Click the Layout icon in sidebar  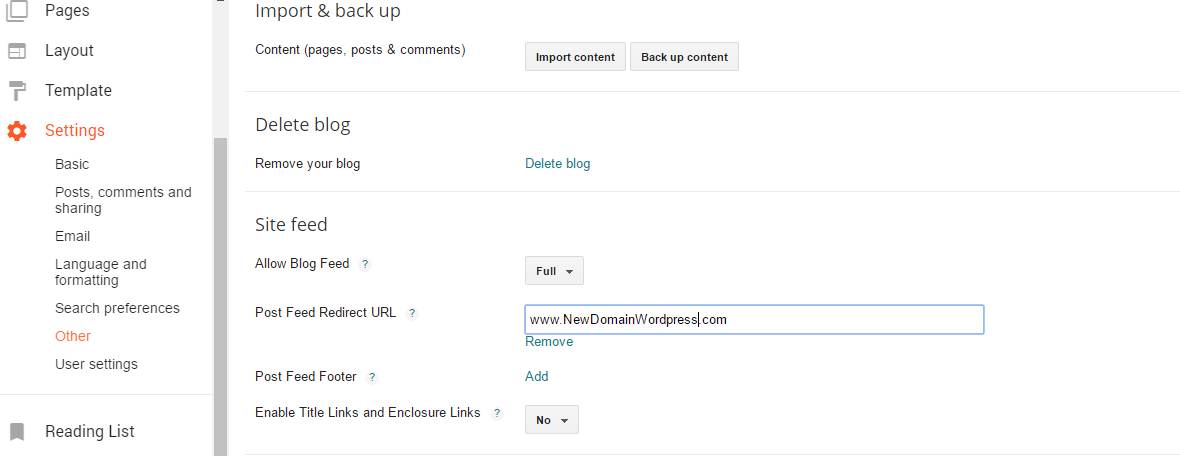tap(17, 51)
